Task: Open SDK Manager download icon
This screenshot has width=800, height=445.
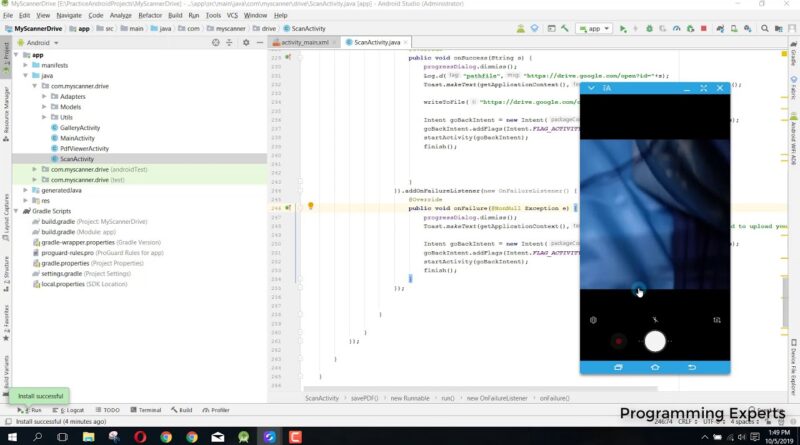Action: (x=747, y=29)
